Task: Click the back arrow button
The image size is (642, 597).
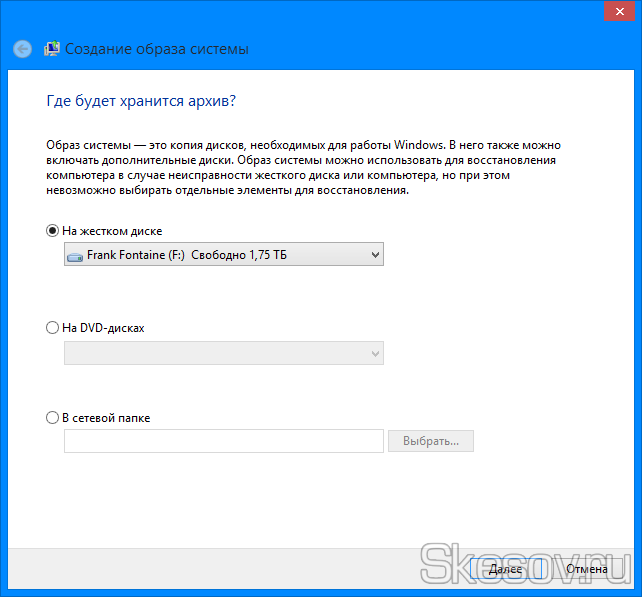Action: point(22,49)
